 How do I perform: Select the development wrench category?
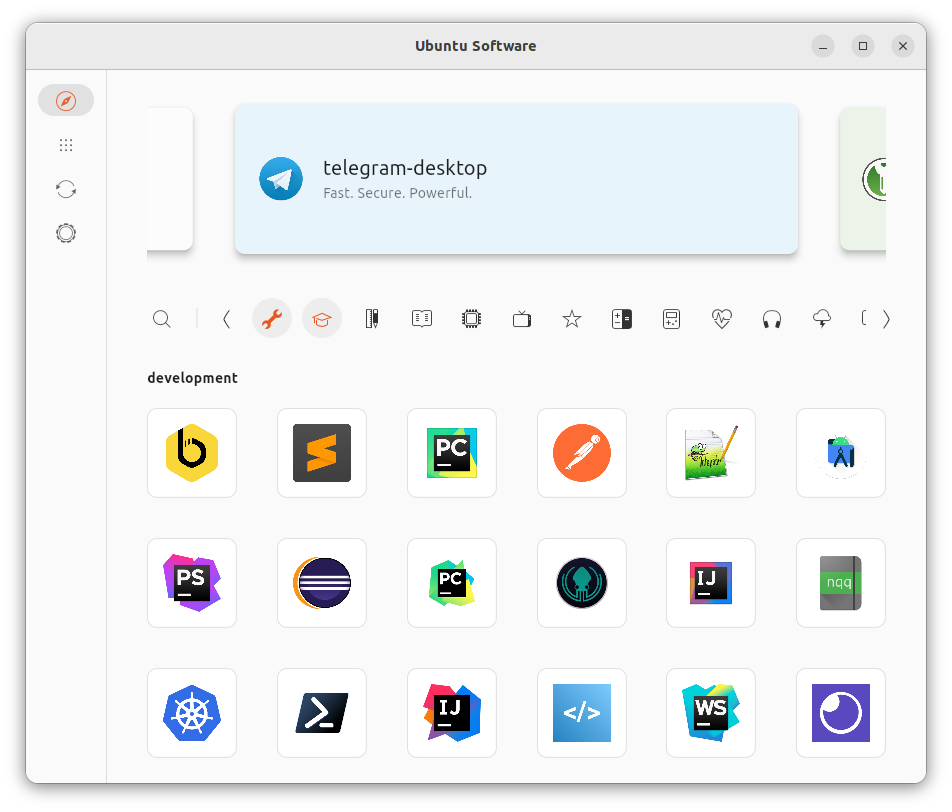point(272,319)
